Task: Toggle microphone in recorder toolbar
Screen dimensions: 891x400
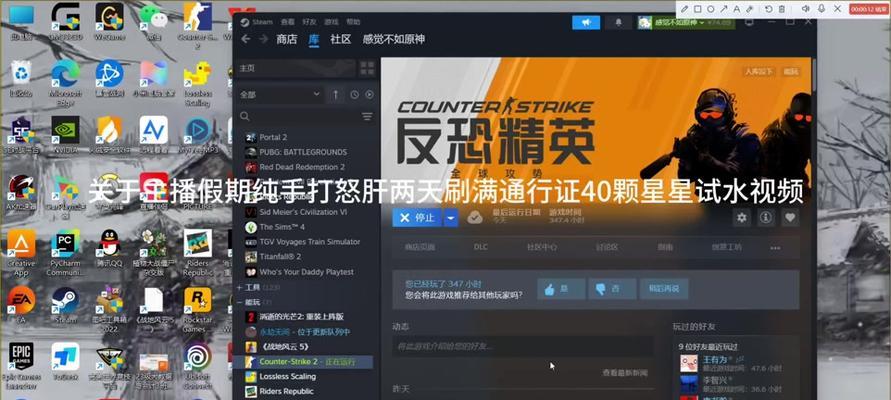Action: coord(821,9)
